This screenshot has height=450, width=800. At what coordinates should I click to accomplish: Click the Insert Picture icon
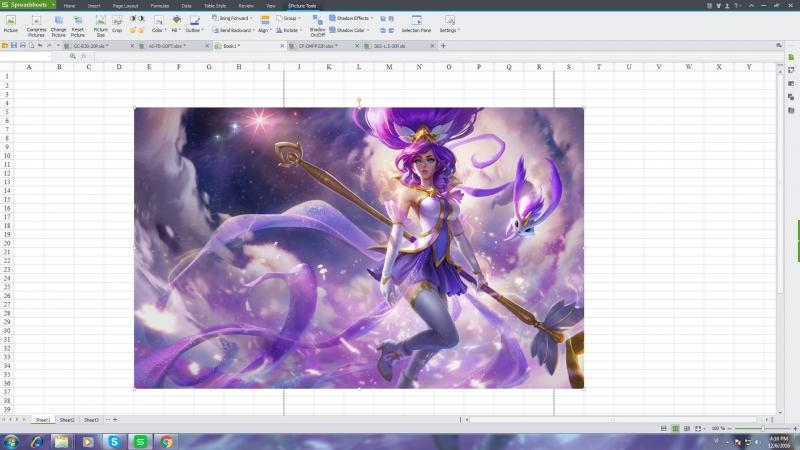tap(11, 23)
